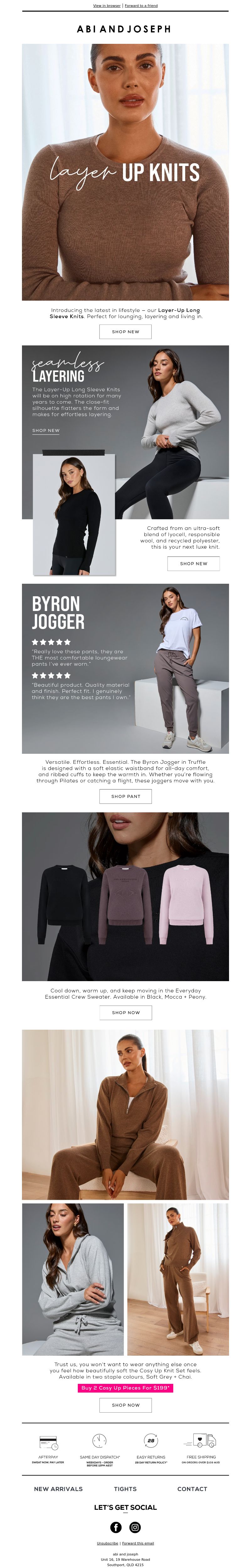Click the Abi and Joseph logo
Viewport: 251px width, 1568px height.
(x=124, y=28)
